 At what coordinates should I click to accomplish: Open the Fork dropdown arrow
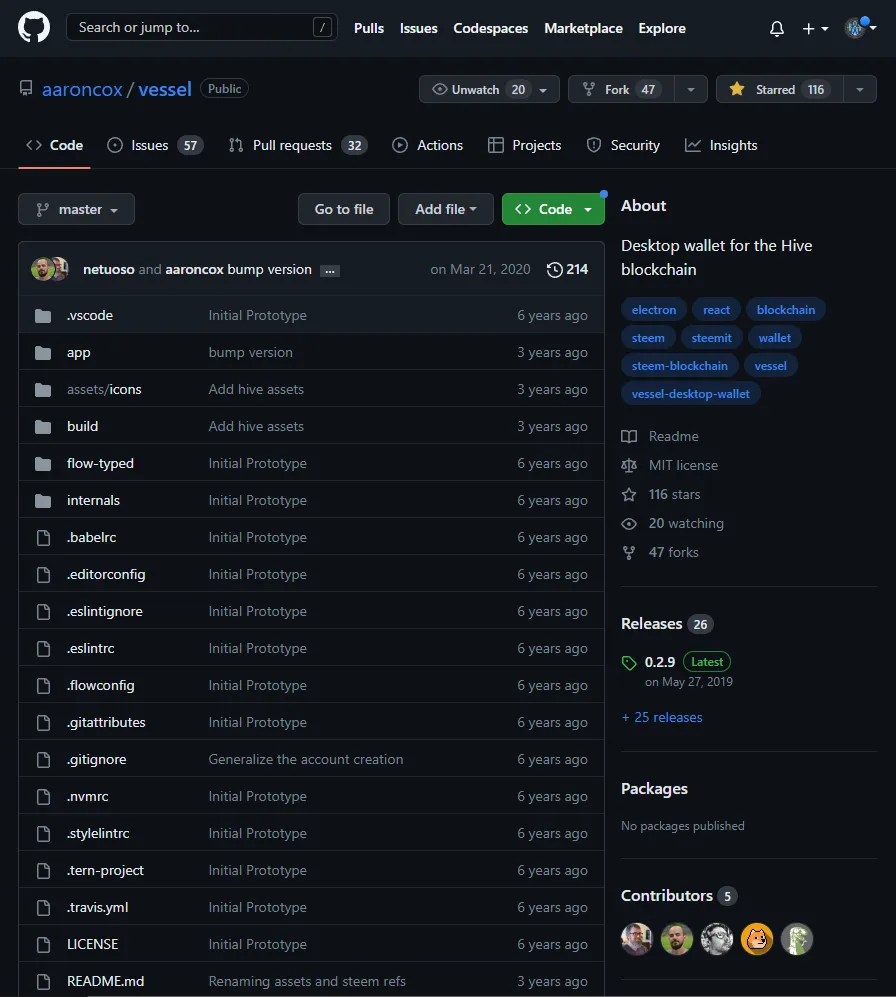(x=691, y=90)
